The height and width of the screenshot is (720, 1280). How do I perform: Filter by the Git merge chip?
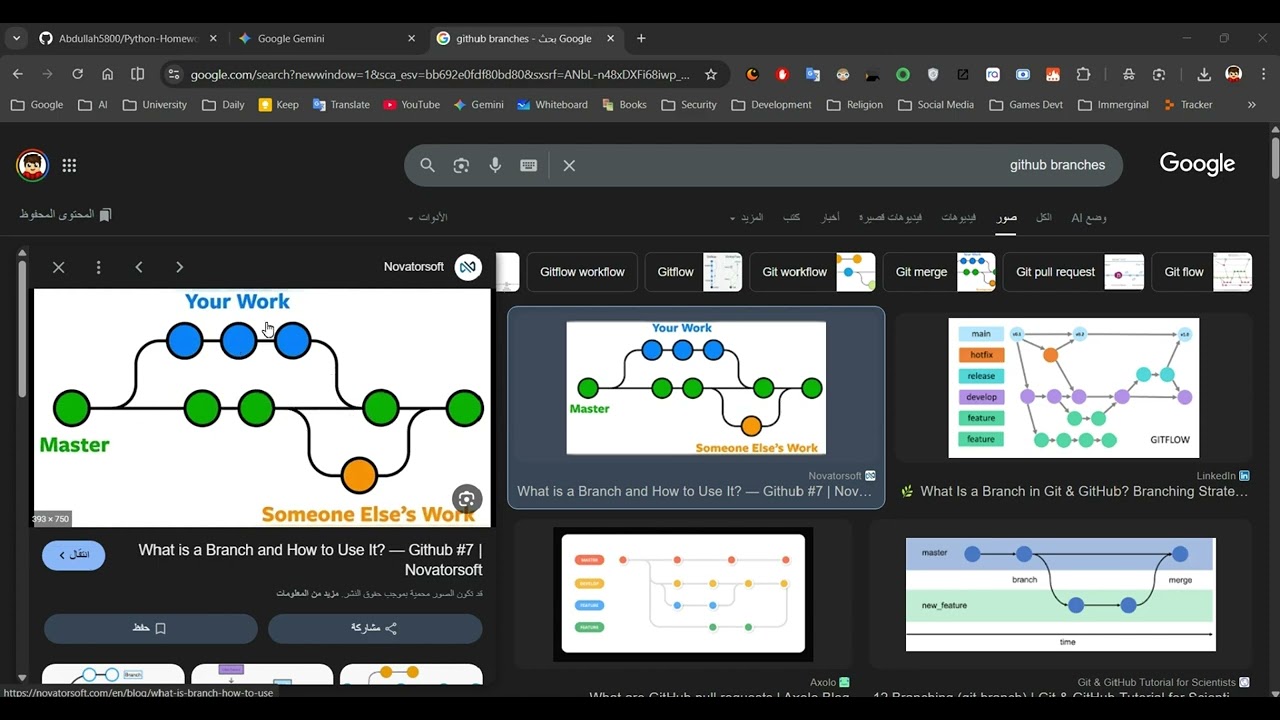pyautogui.click(x=939, y=272)
